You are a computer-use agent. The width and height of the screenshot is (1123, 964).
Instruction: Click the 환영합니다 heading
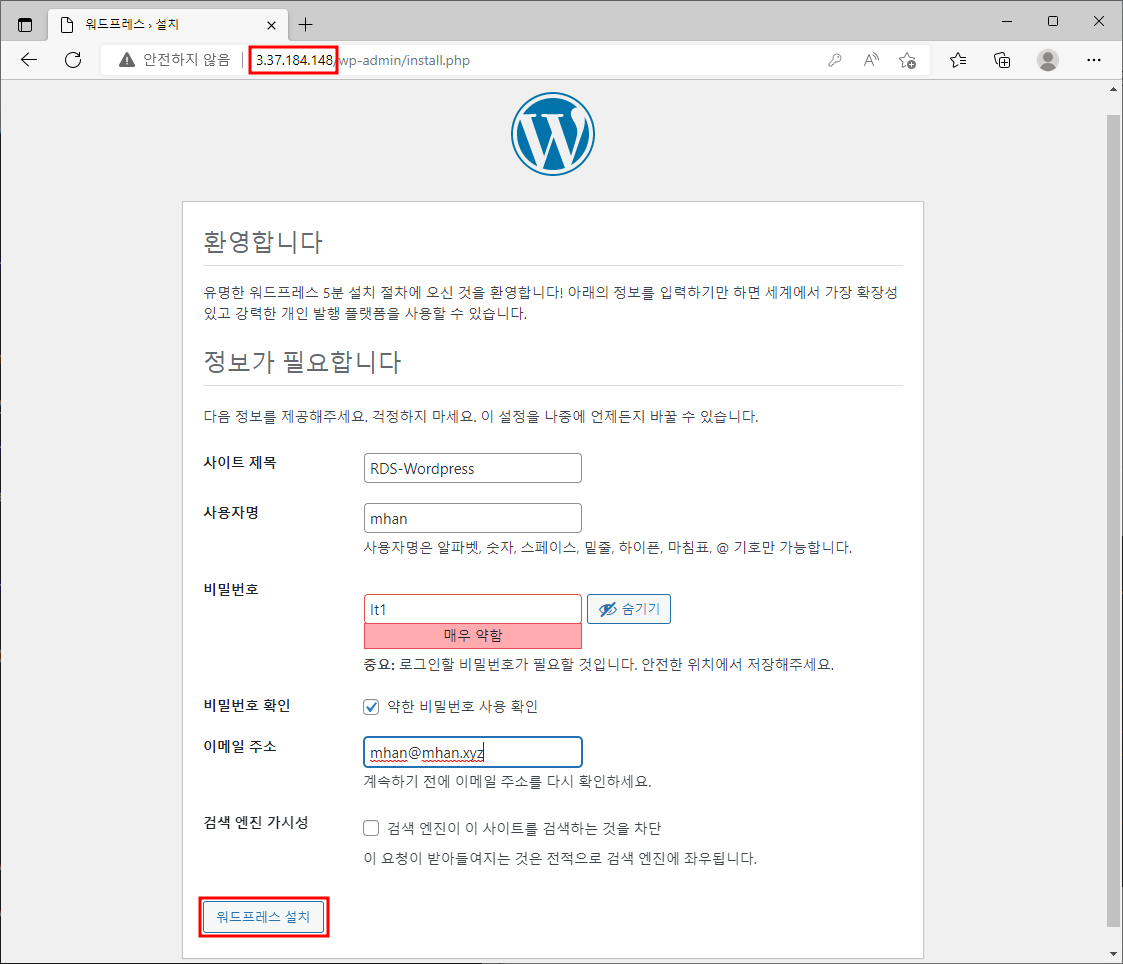point(263,242)
